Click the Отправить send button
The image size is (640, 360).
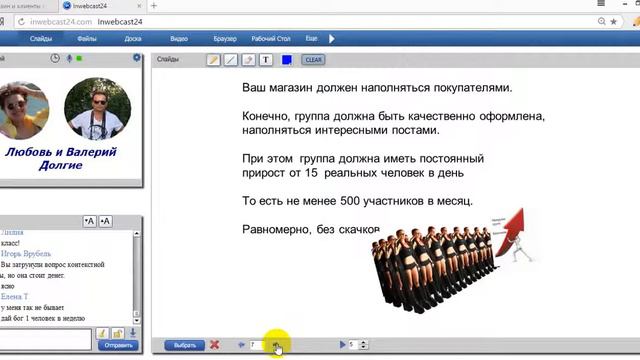[118, 345]
